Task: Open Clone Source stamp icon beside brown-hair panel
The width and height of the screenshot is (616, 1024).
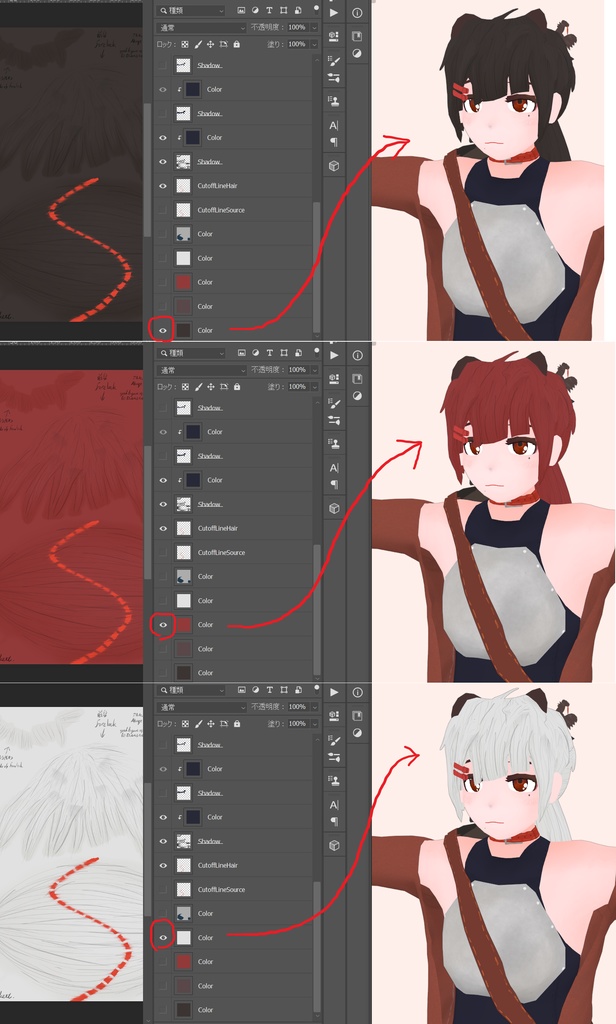Action: [x=334, y=101]
